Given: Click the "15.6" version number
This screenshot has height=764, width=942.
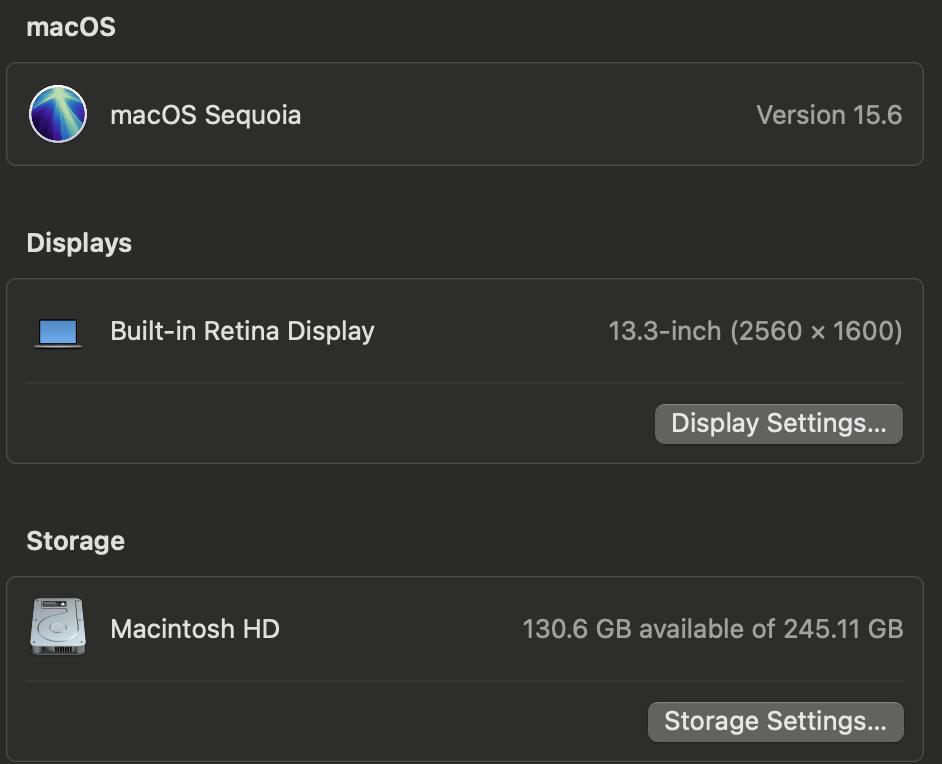Looking at the screenshot, I should [878, 115].
